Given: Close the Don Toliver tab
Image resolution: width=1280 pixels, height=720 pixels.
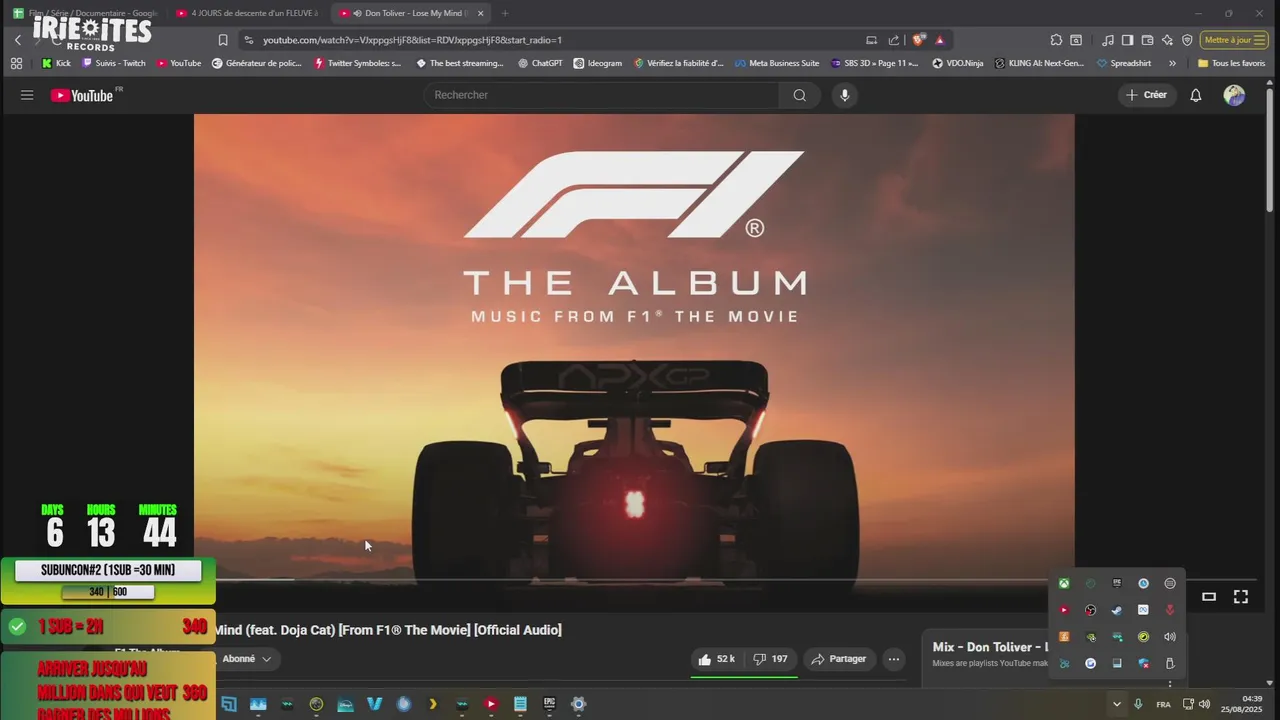Looking at the screenshot, I should [x=480, y=13].
